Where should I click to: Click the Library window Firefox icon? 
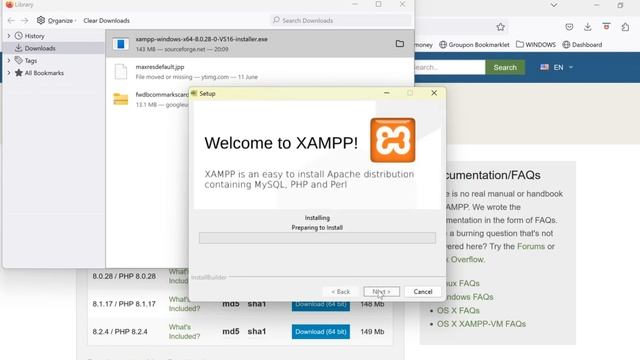click(9, 4)
